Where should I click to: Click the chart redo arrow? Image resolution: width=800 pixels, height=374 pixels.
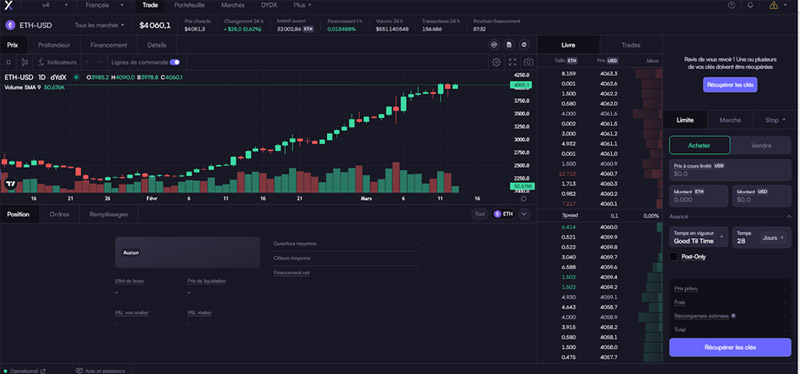pyautogui.click(x=100, y=62)
